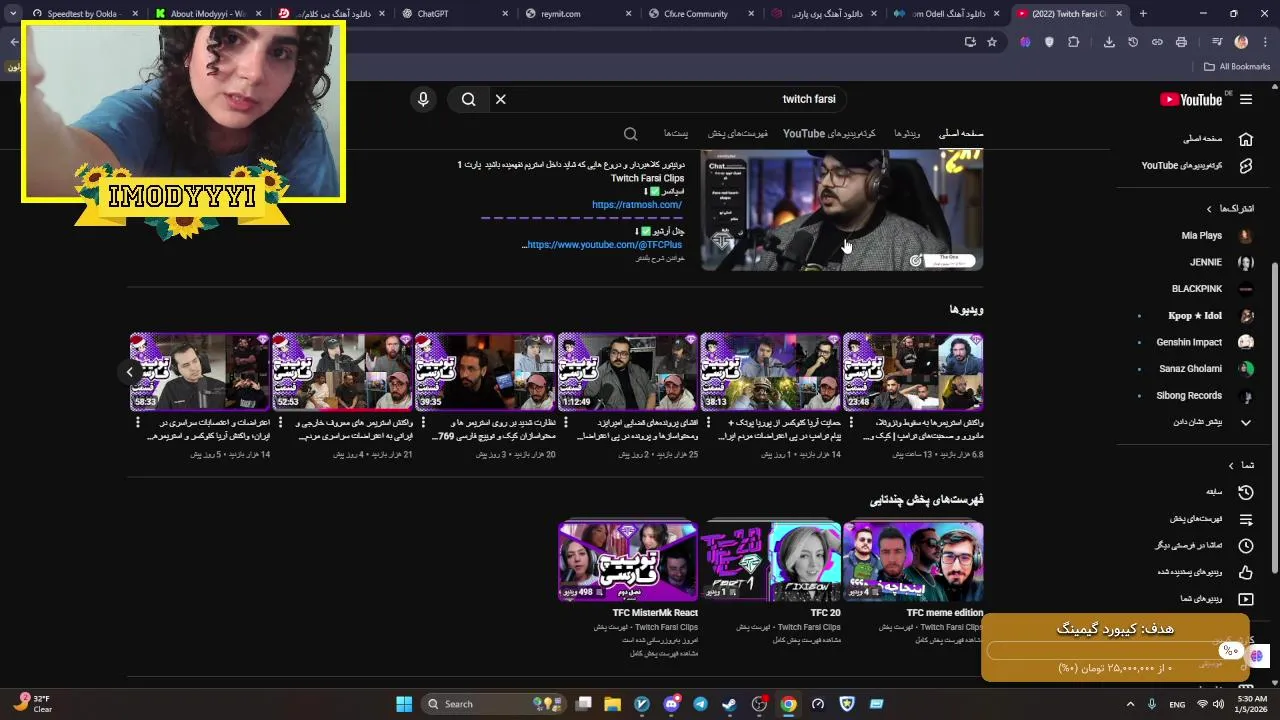Open the Playlists icon in the sidebar
This screenshot has height=720, width=1280.
pyautogui.click(x=1246, y=519)
